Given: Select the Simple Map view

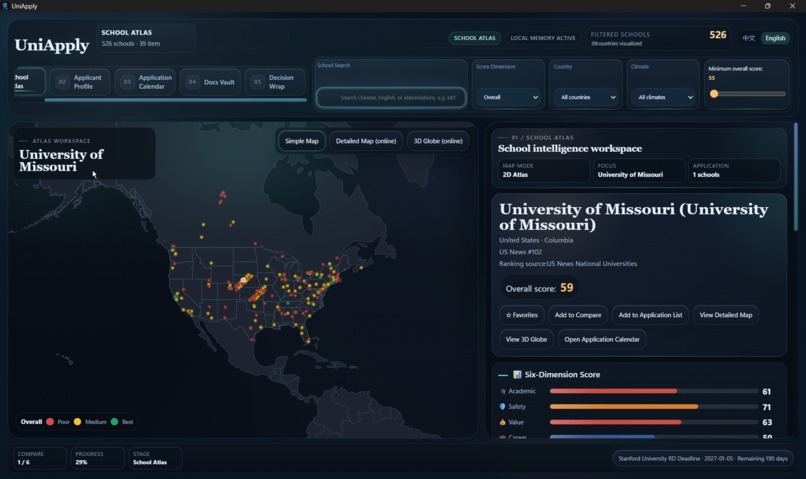Looking at the screenshot, I should point(302,141).
